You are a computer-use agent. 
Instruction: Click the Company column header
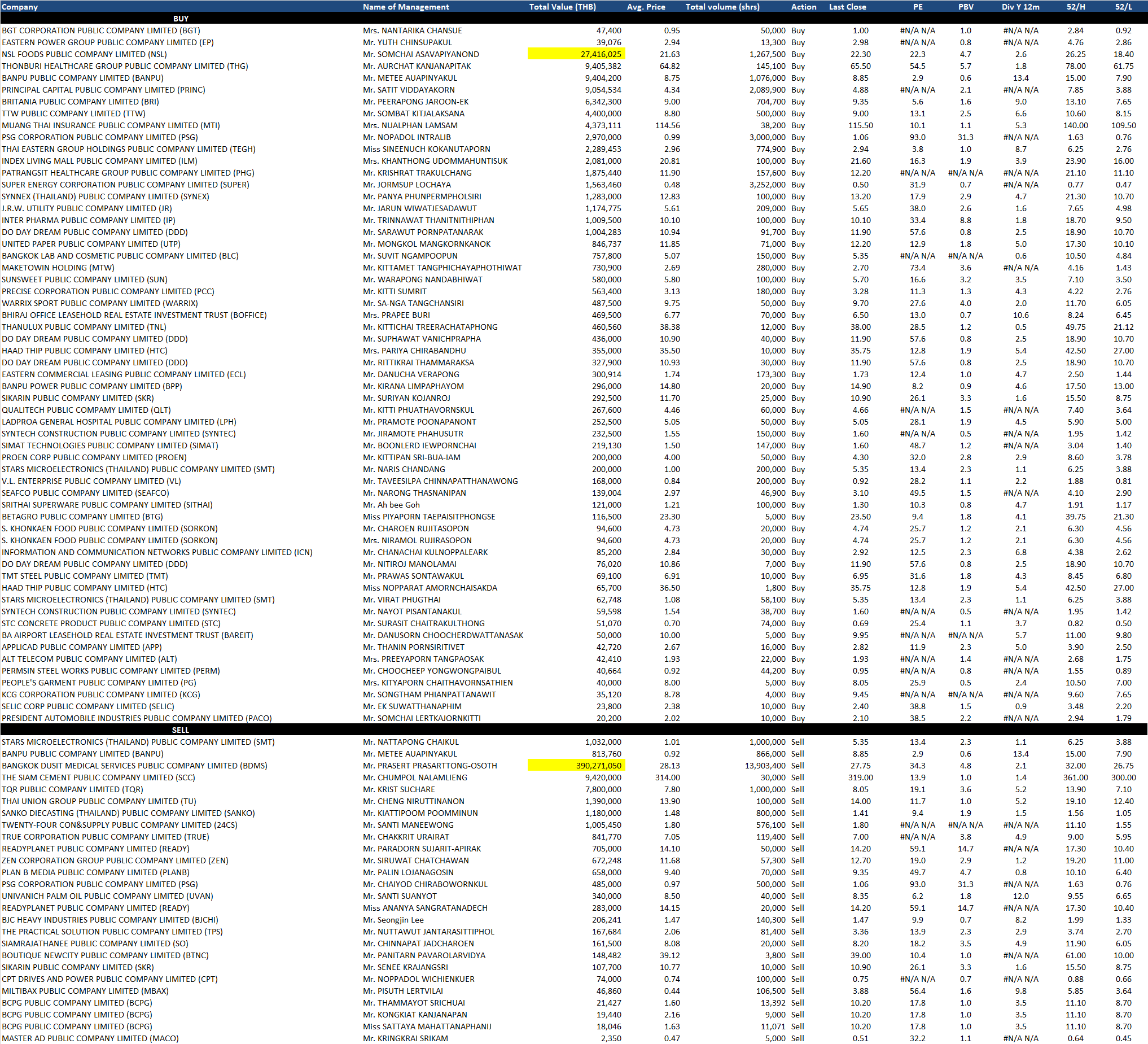click(x=20, y=7)
